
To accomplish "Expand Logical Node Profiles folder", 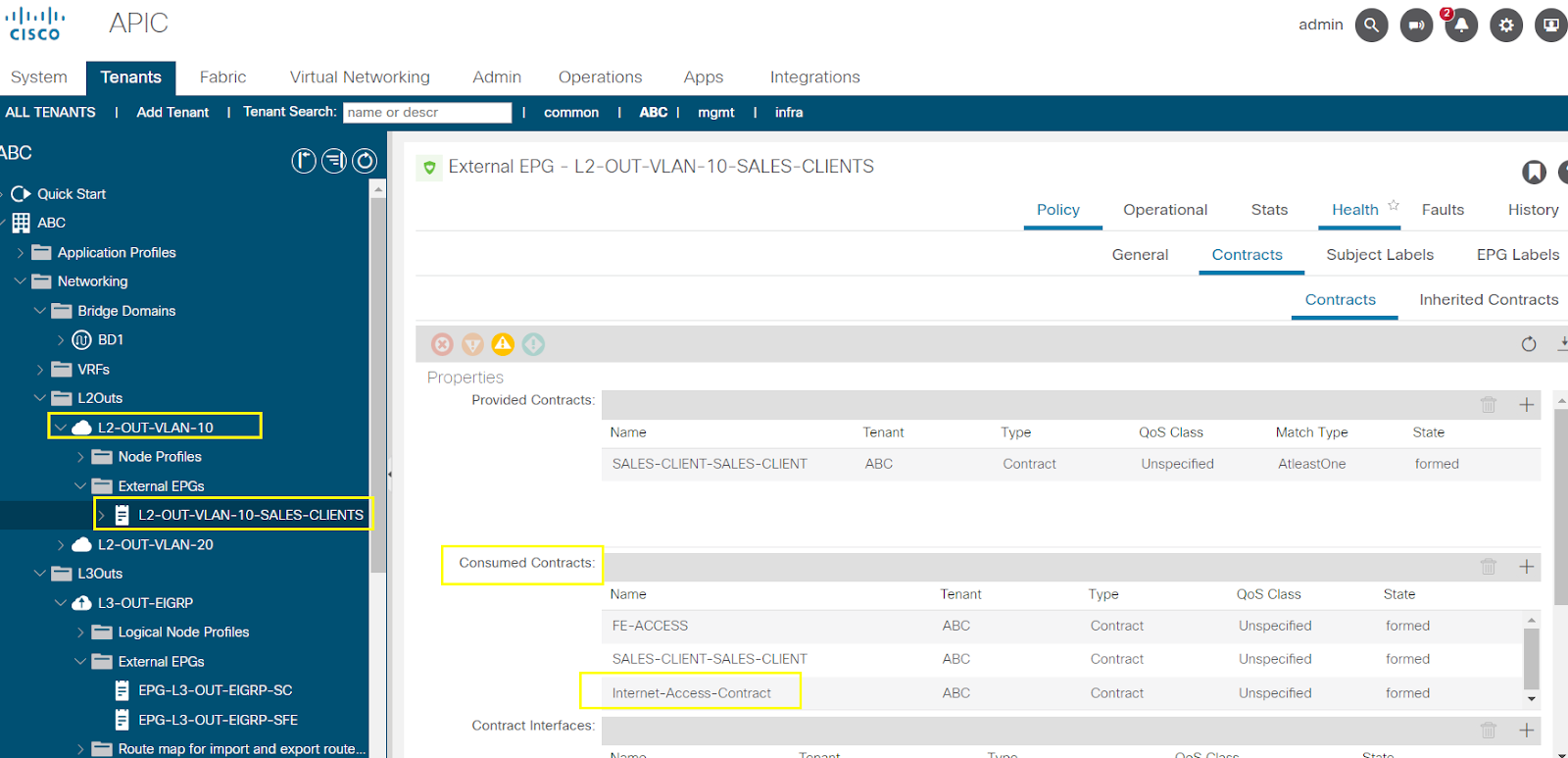I will tap(80, 632).
